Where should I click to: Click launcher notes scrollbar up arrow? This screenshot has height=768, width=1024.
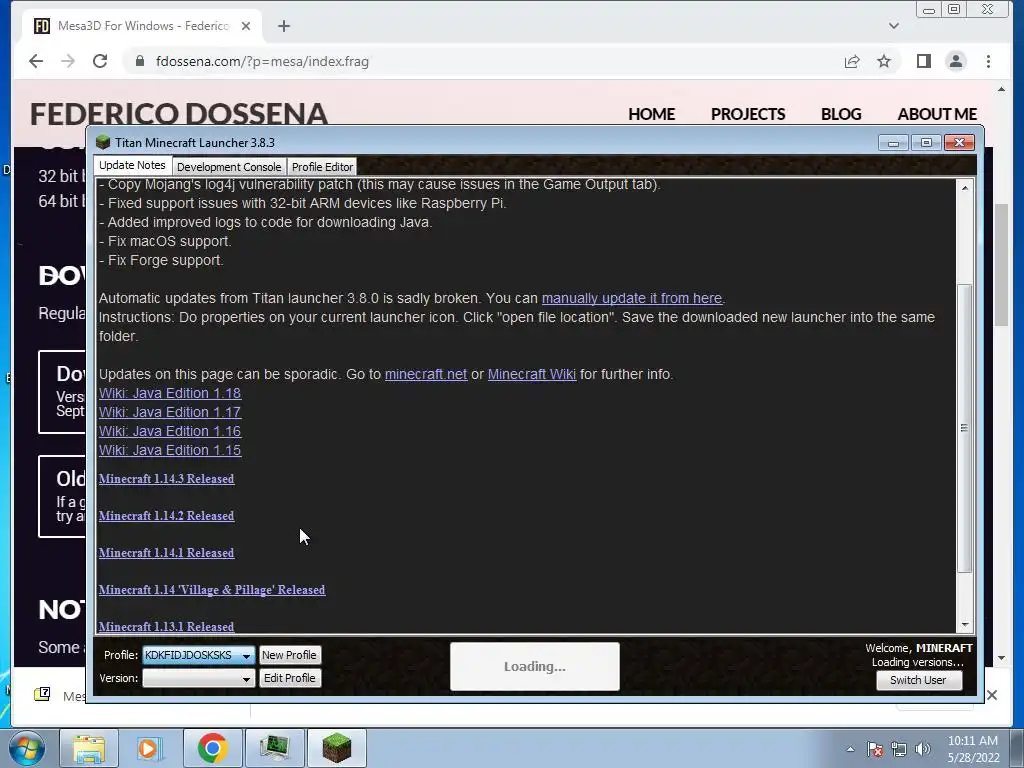pos(965,189)
